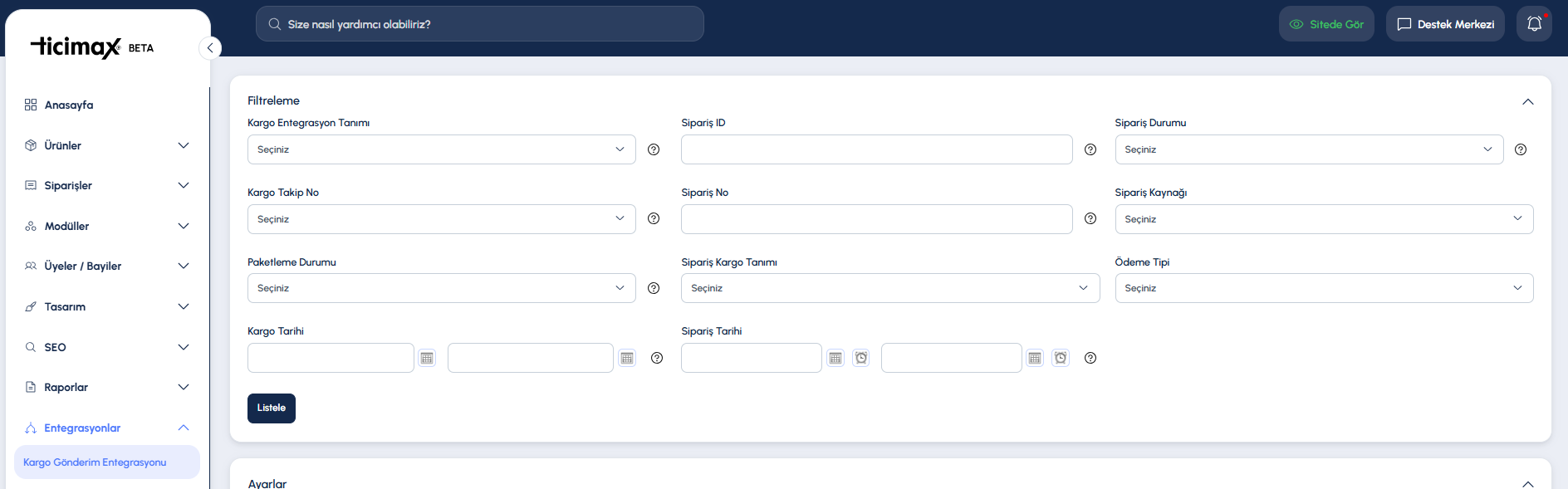The height and width of the screenshot is (489, 1568).
Task: Expand Siparişler menu chevron
Action: pyautogui.click(x=184, y=185)
